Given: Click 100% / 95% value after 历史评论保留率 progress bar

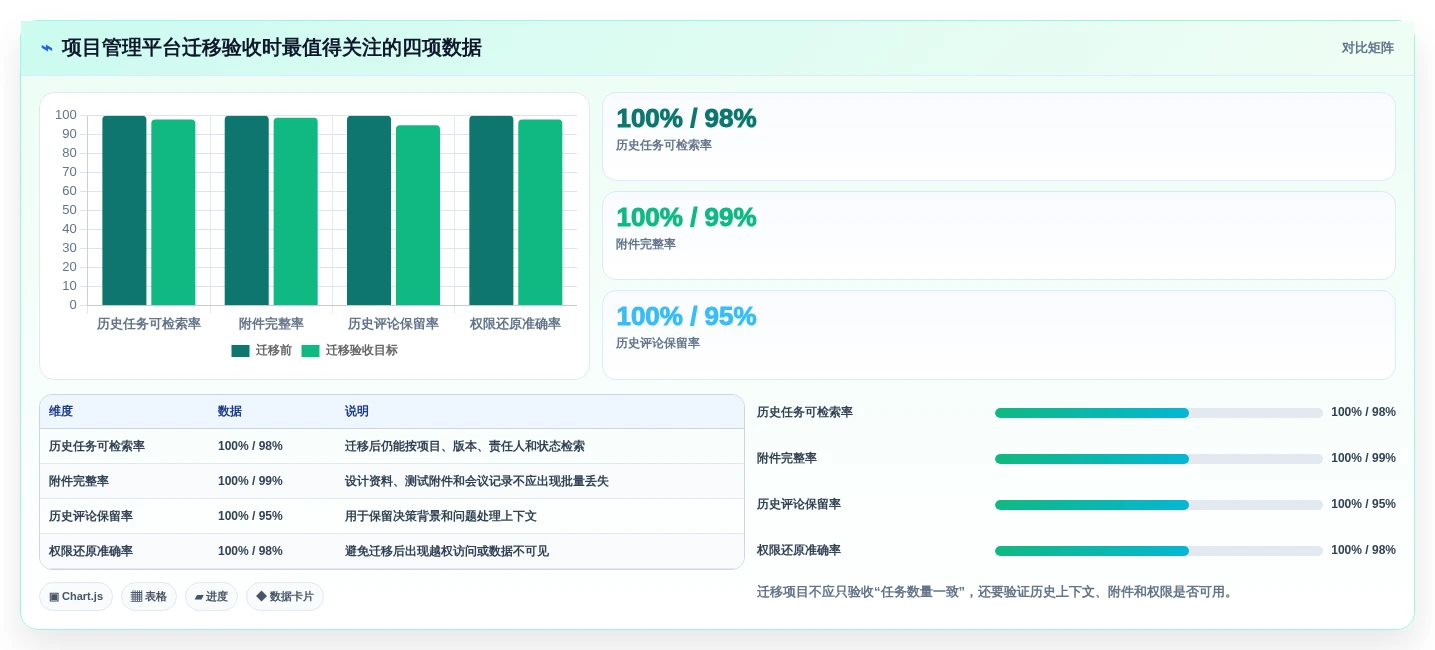Looking at the screenshot, I should pyautogui.click(x=1363, y=504).
